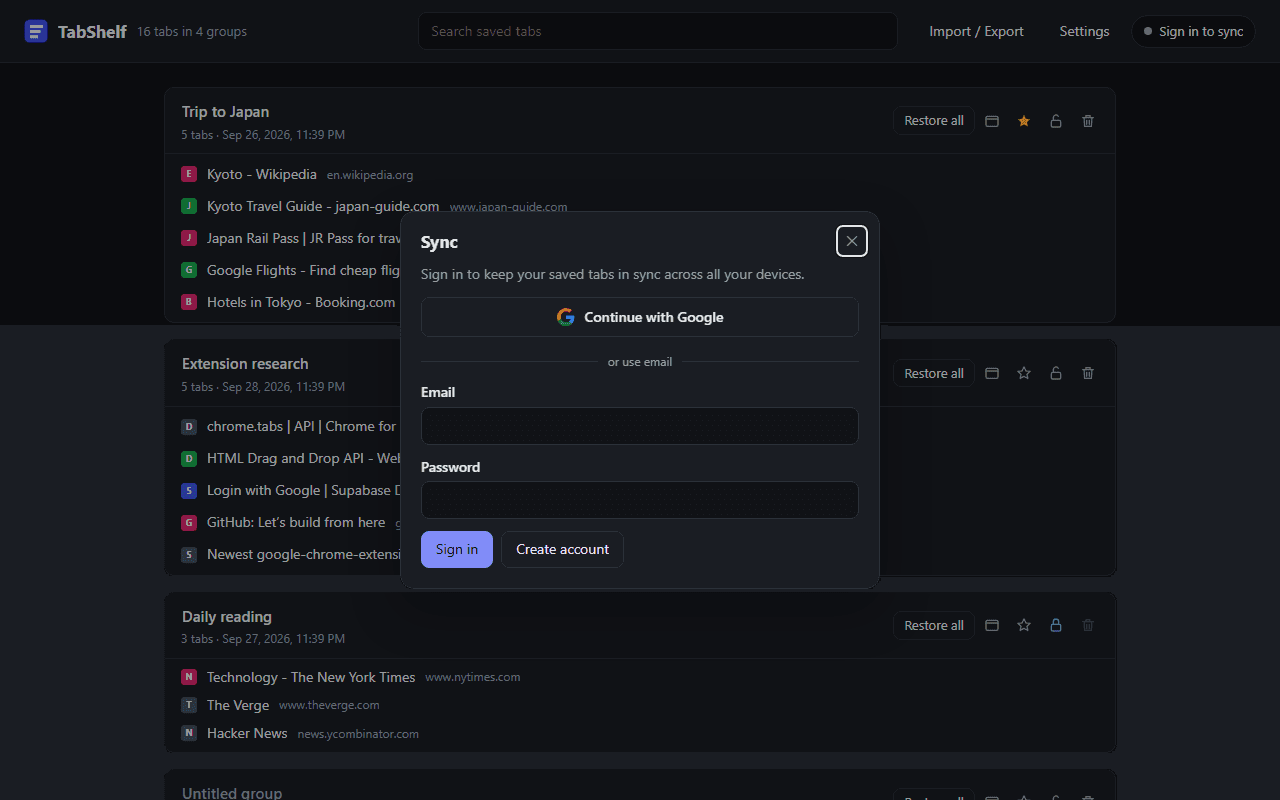Open GitHub: Let's build from here link
The width and height of the screenshot is (1280, 800).
click(x=296, y=522)
